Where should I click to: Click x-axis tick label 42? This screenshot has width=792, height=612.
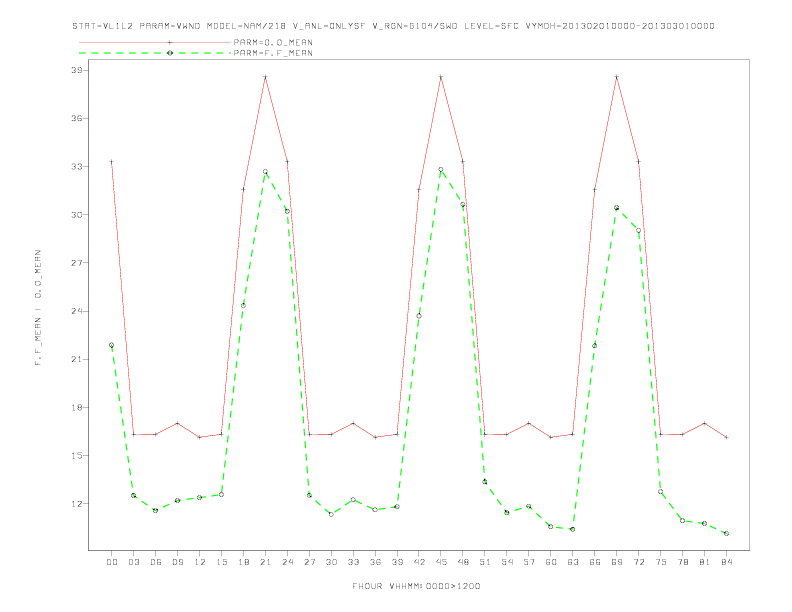pos(419,562)
